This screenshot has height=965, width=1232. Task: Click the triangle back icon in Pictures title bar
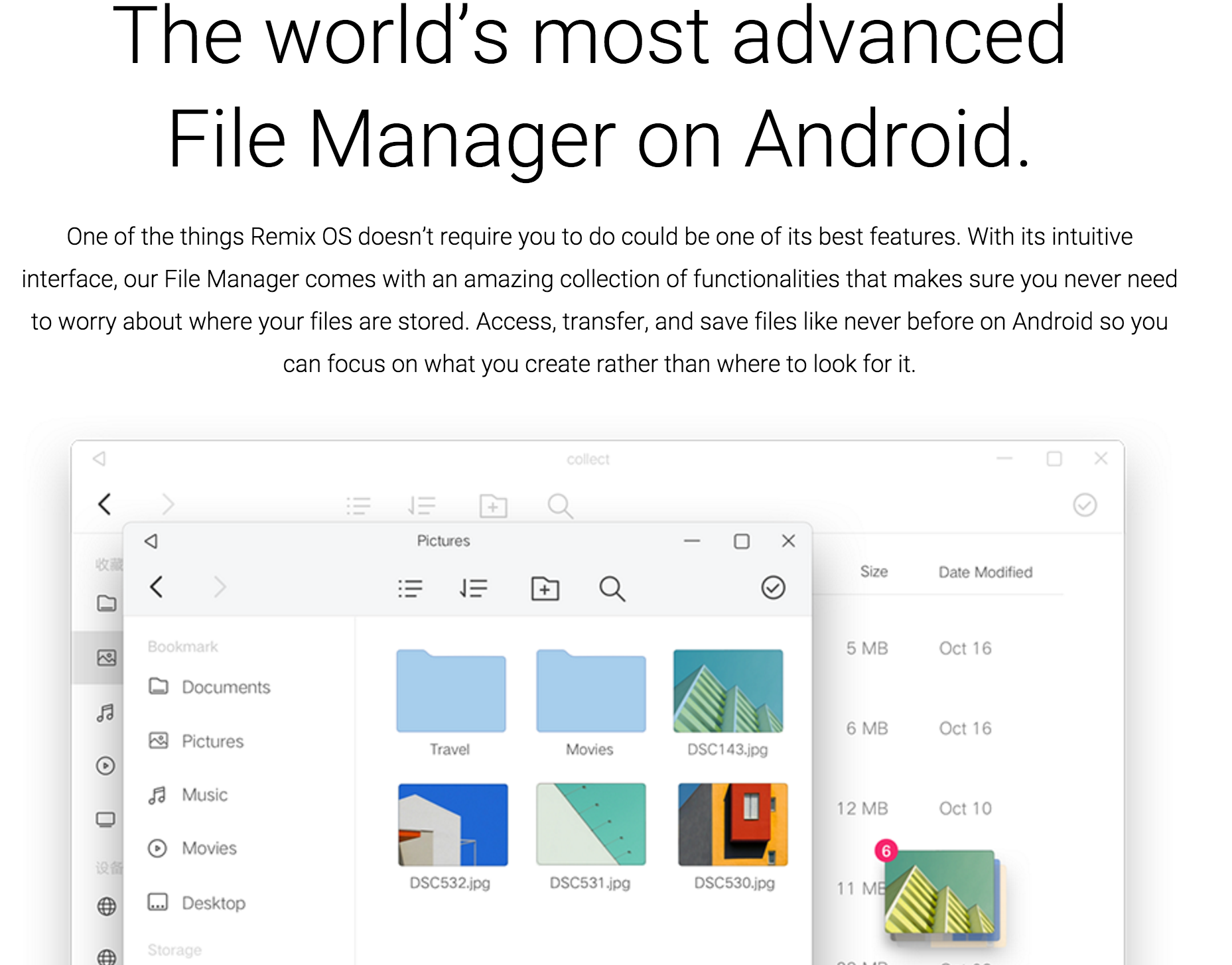pos(151,541)
